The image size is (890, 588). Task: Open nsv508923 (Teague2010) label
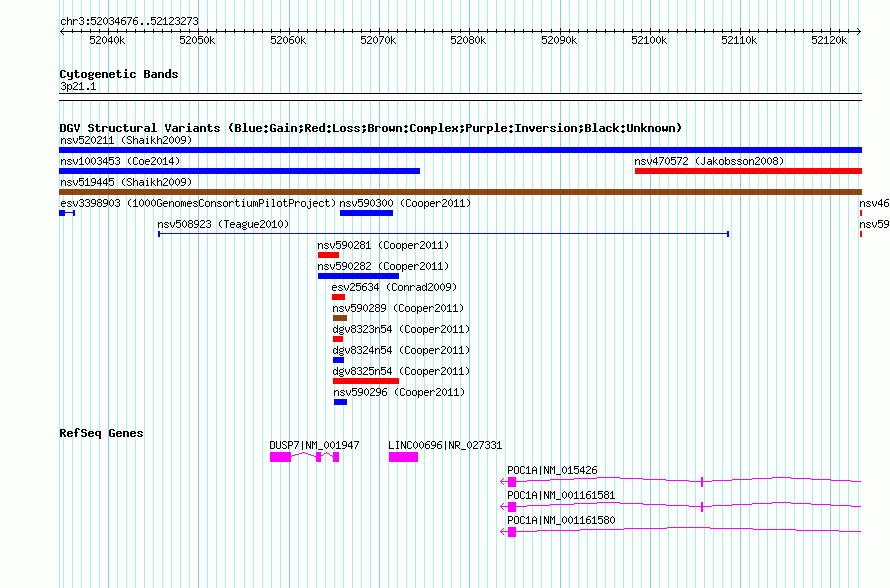[x=223, y=224]
